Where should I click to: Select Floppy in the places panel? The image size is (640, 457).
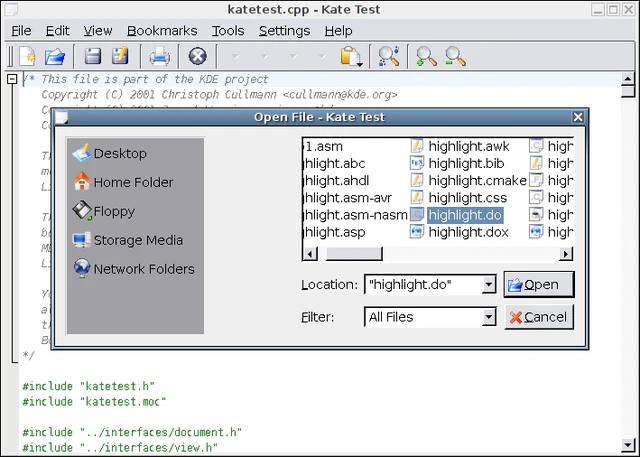(104, 211)
